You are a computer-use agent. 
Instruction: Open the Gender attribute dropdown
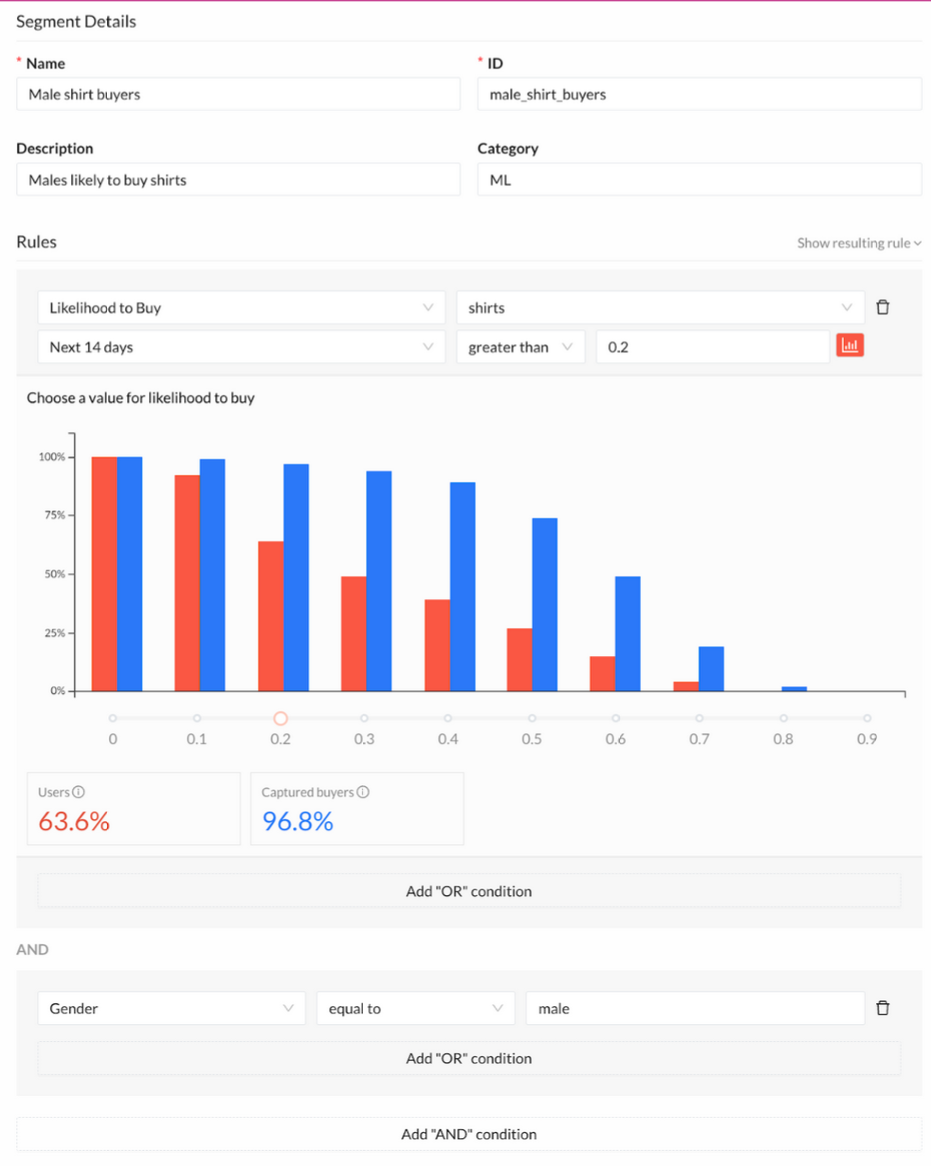170,1008
